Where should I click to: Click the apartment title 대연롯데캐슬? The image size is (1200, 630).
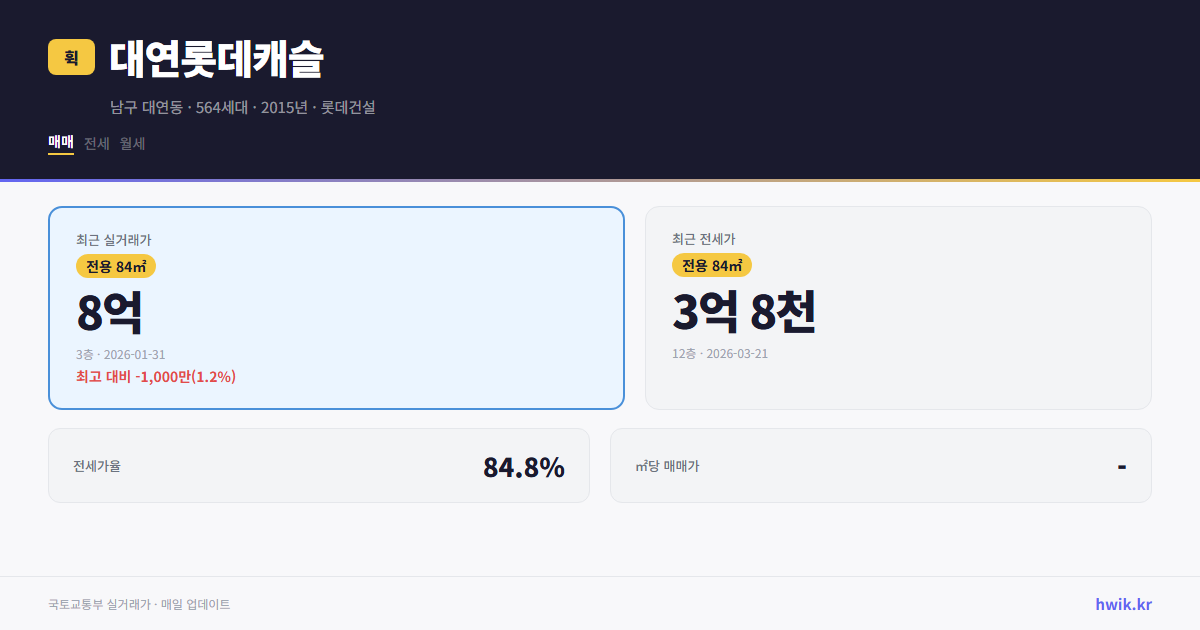click(217, 60)
